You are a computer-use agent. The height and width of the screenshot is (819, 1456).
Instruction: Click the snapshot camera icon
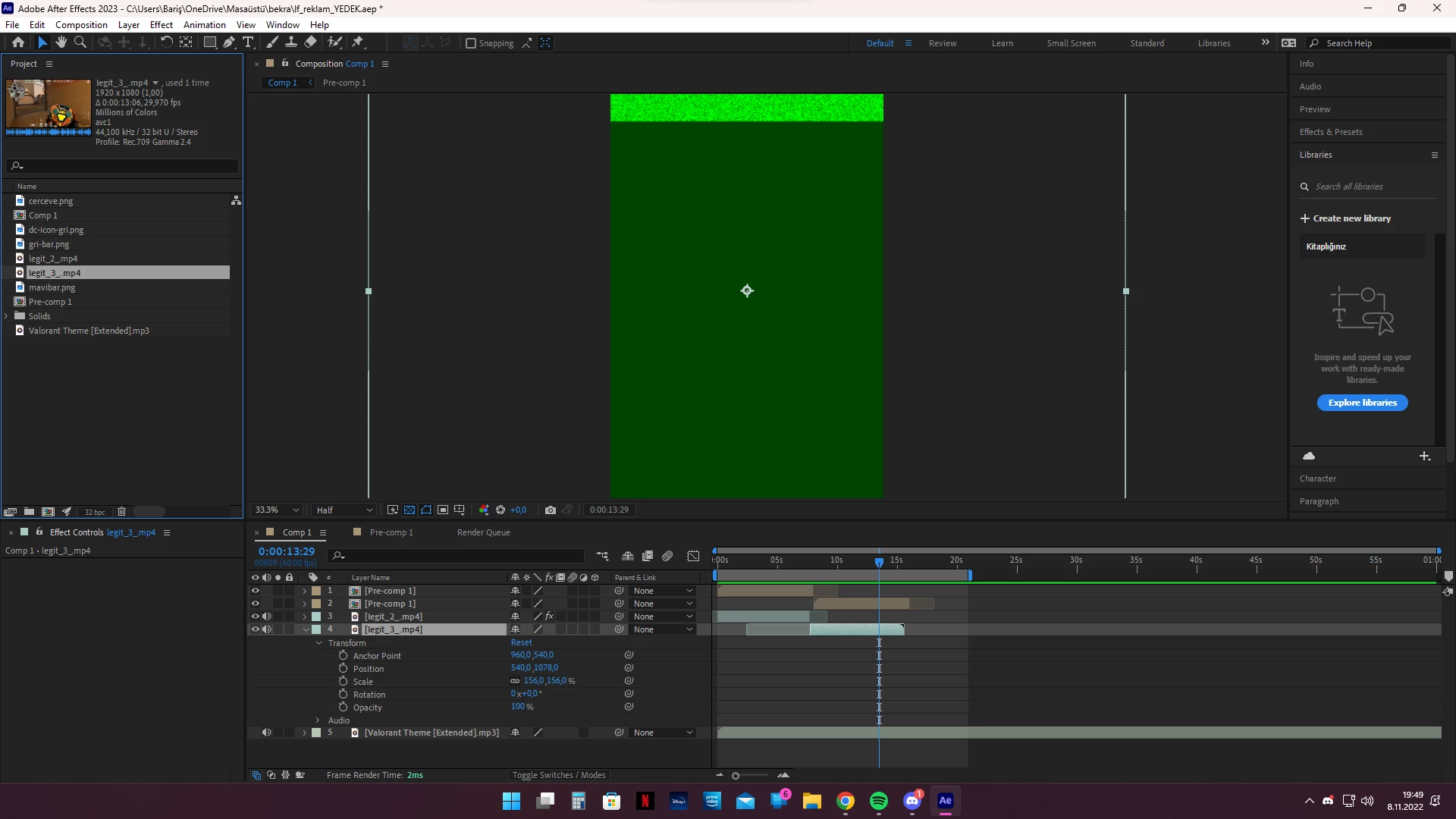coord(551,510)
